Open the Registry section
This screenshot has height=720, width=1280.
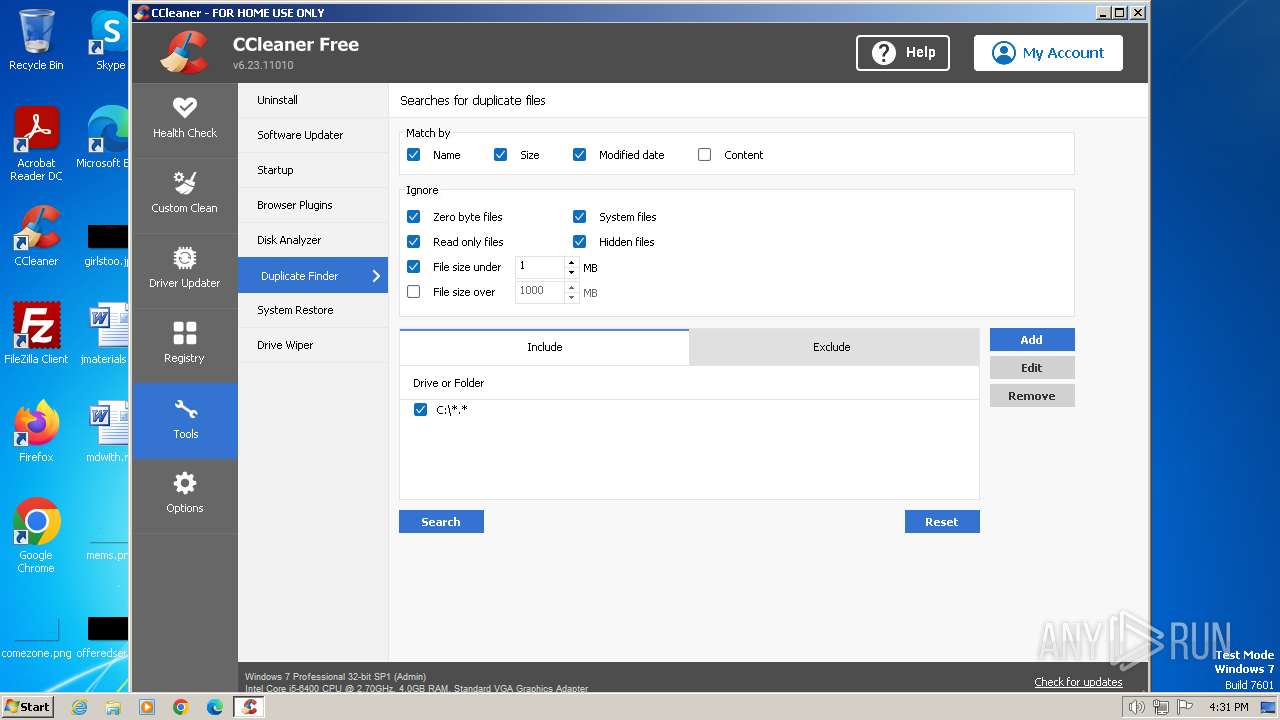pyautogui.click(x=185, y=345)
